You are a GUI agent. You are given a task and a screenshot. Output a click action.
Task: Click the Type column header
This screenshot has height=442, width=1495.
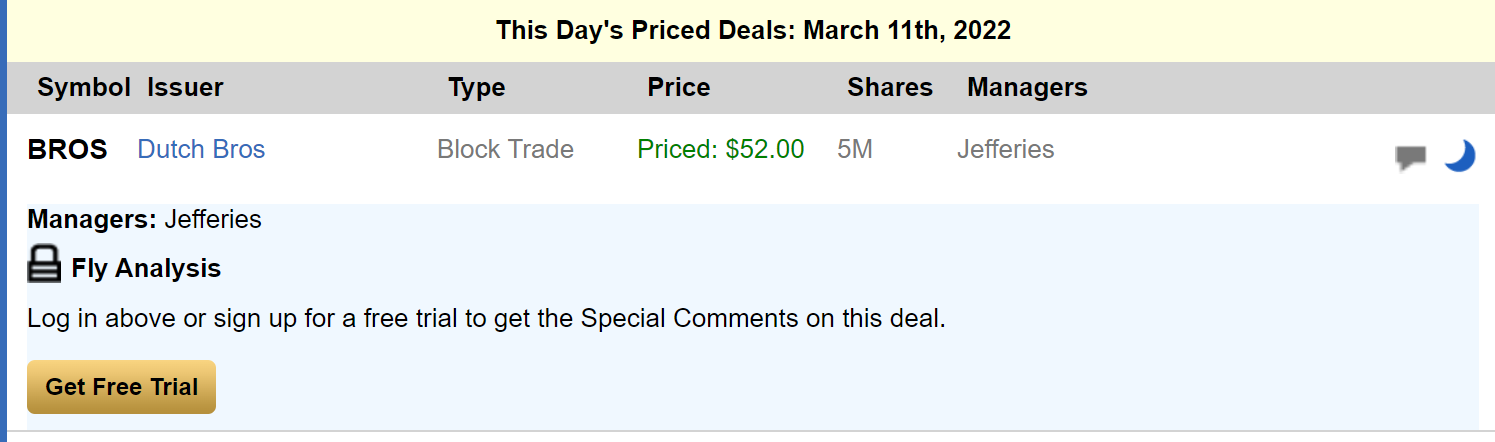click(477, 88)
